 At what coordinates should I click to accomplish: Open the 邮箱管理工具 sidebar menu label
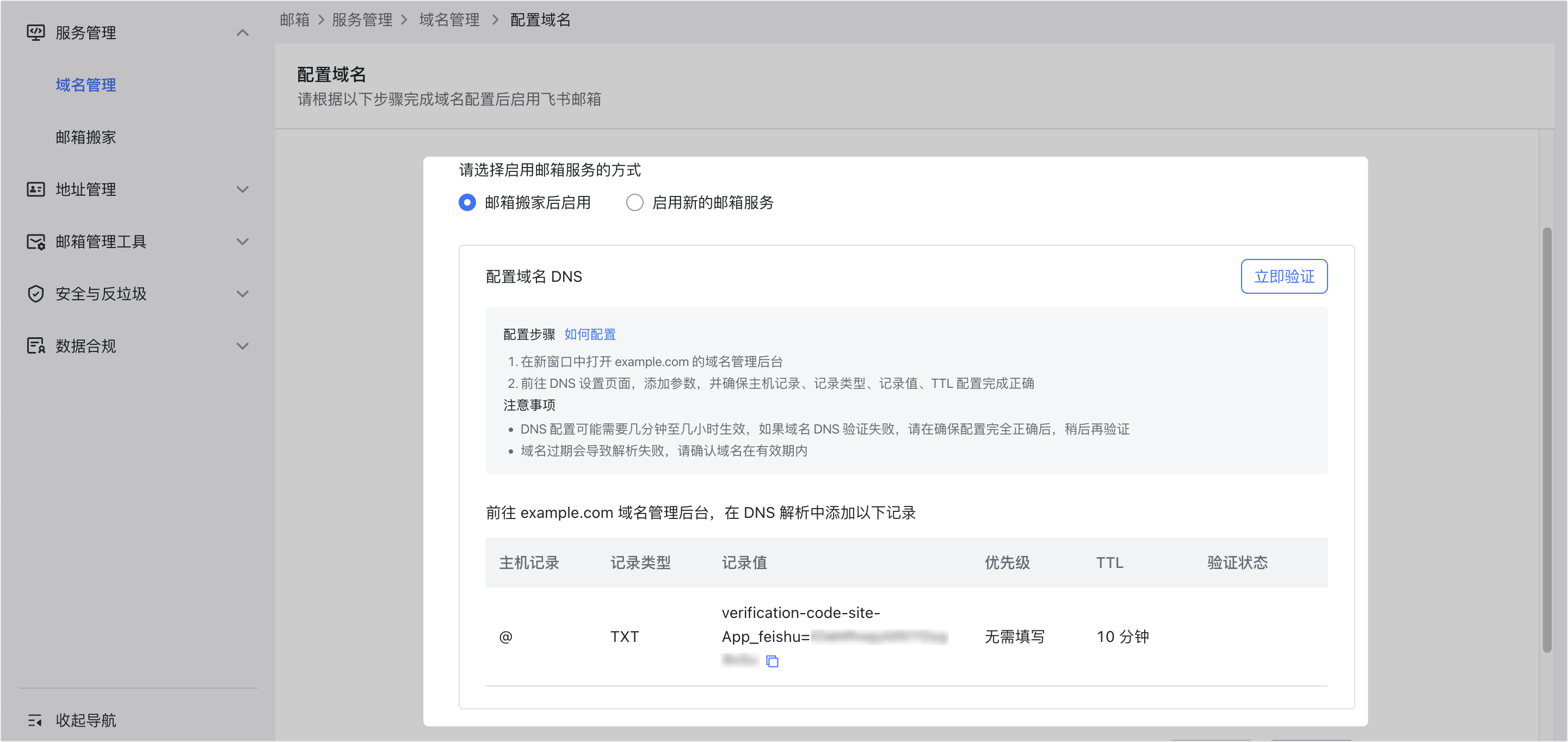pos(101,242)
